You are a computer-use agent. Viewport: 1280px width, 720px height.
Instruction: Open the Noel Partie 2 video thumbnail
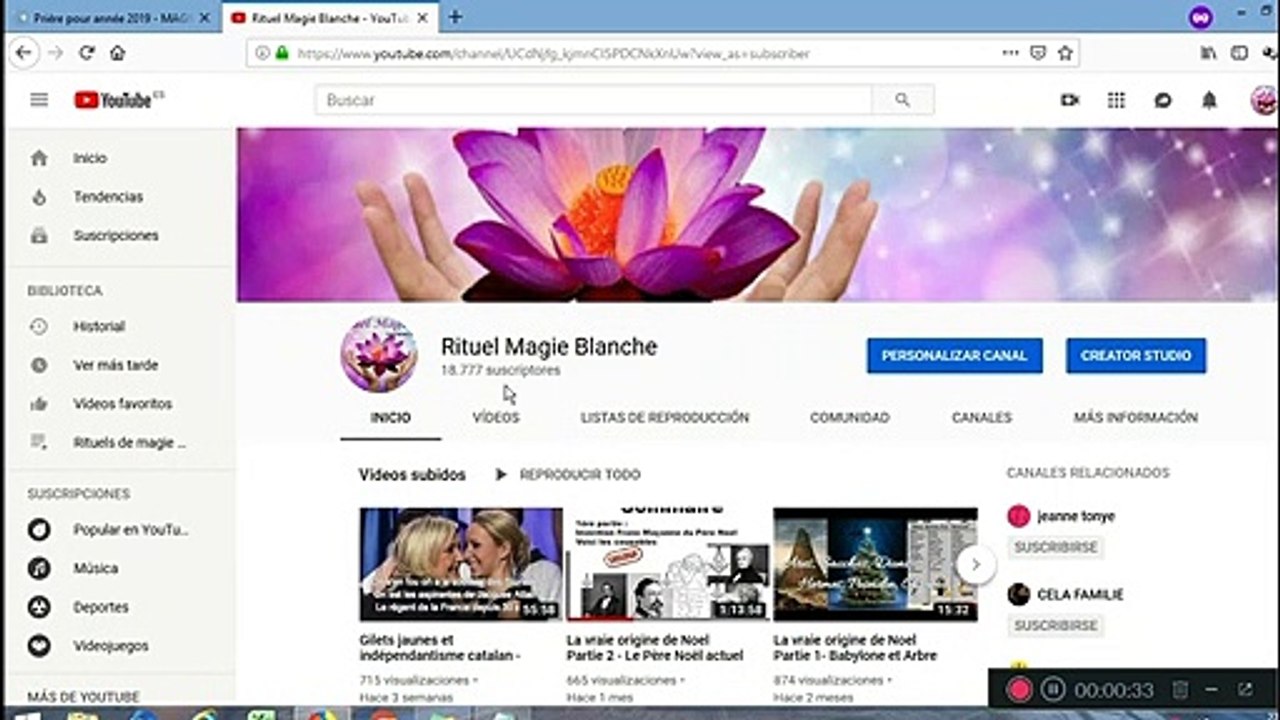click(x=668, y=565)
